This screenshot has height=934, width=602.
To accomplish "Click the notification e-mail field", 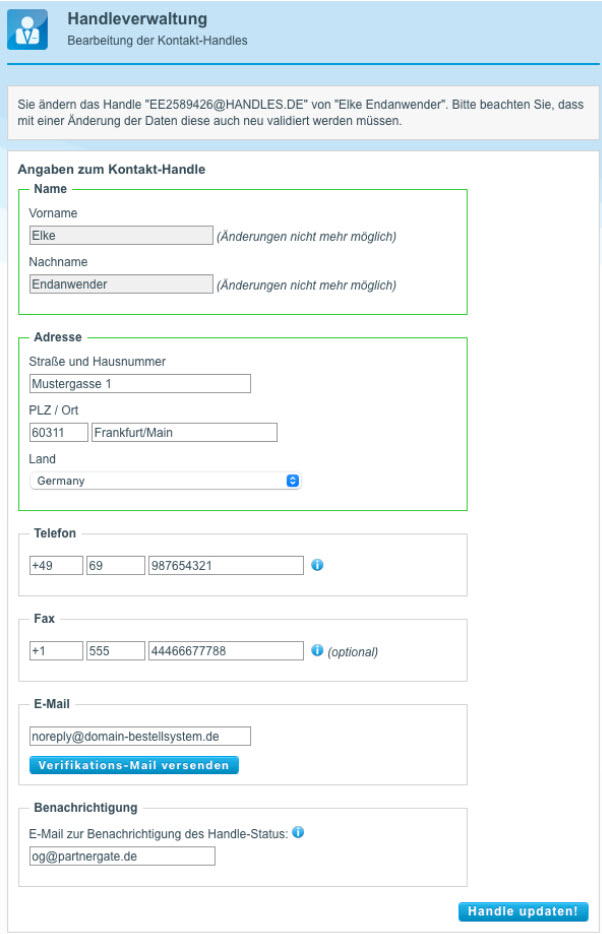I will (x=122, y=857).
